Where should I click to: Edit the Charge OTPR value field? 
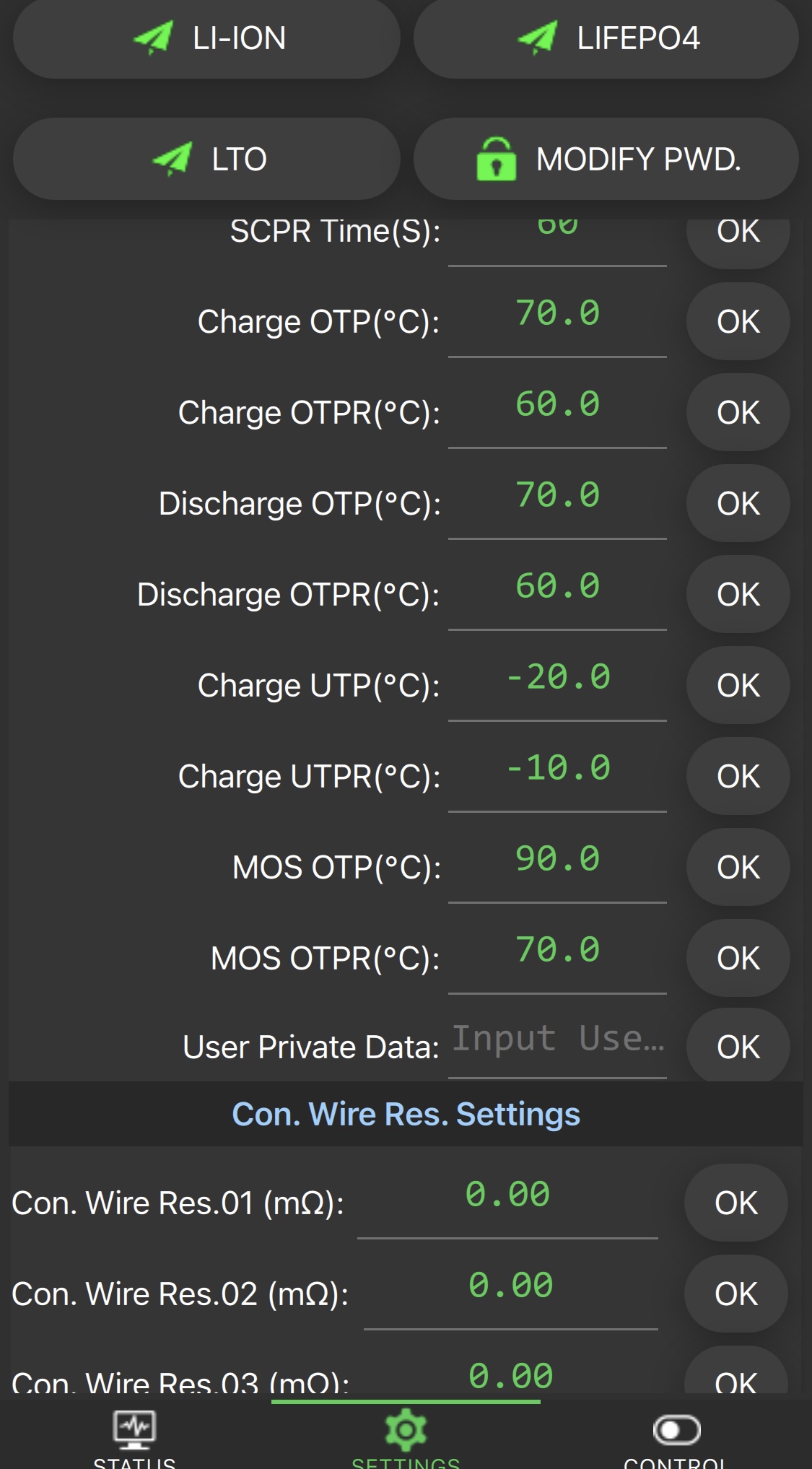click(x=557, y=405)
